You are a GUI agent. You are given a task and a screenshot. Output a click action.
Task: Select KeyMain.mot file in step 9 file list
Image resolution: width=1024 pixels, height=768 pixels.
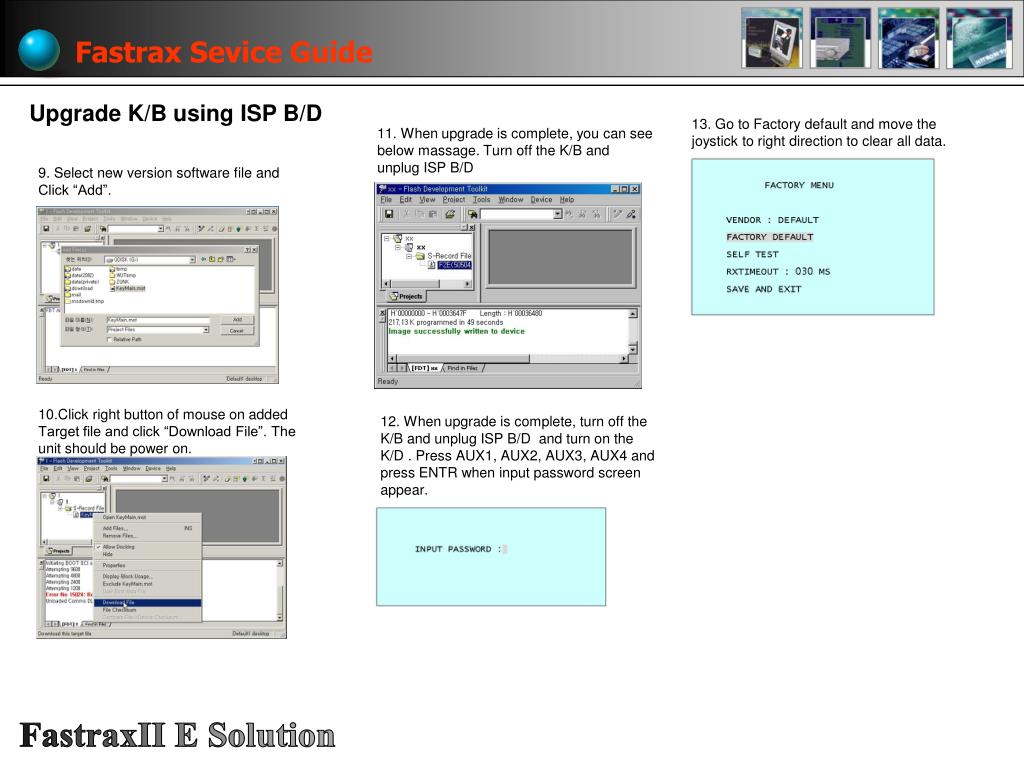coord(129,288)
